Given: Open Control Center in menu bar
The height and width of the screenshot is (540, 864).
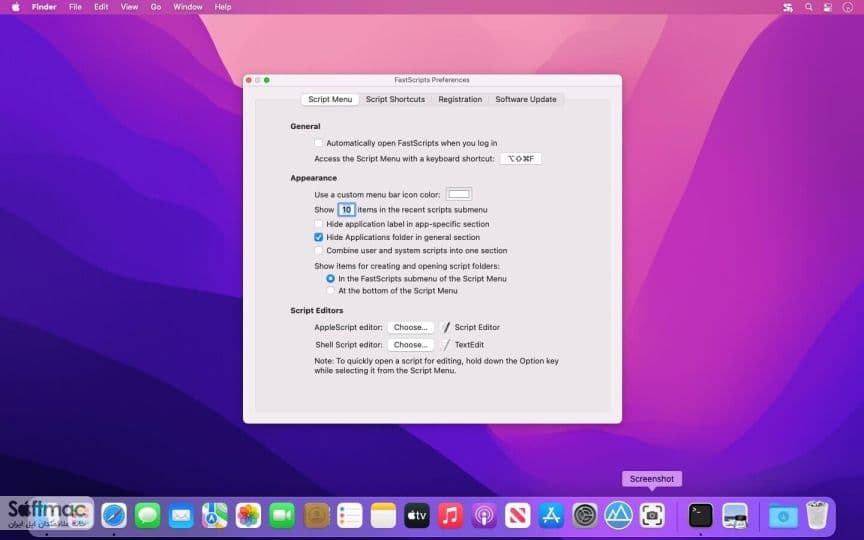Looking at the screenshot, I should pos(828,7).
